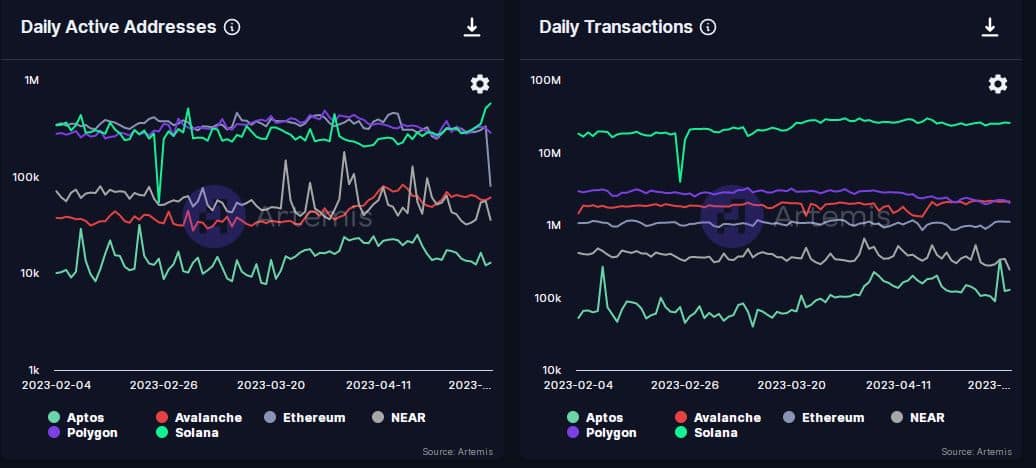Click Avalanche red dot in Daily Transactions legend
The image size is (1036, 468).
point(680,418)
